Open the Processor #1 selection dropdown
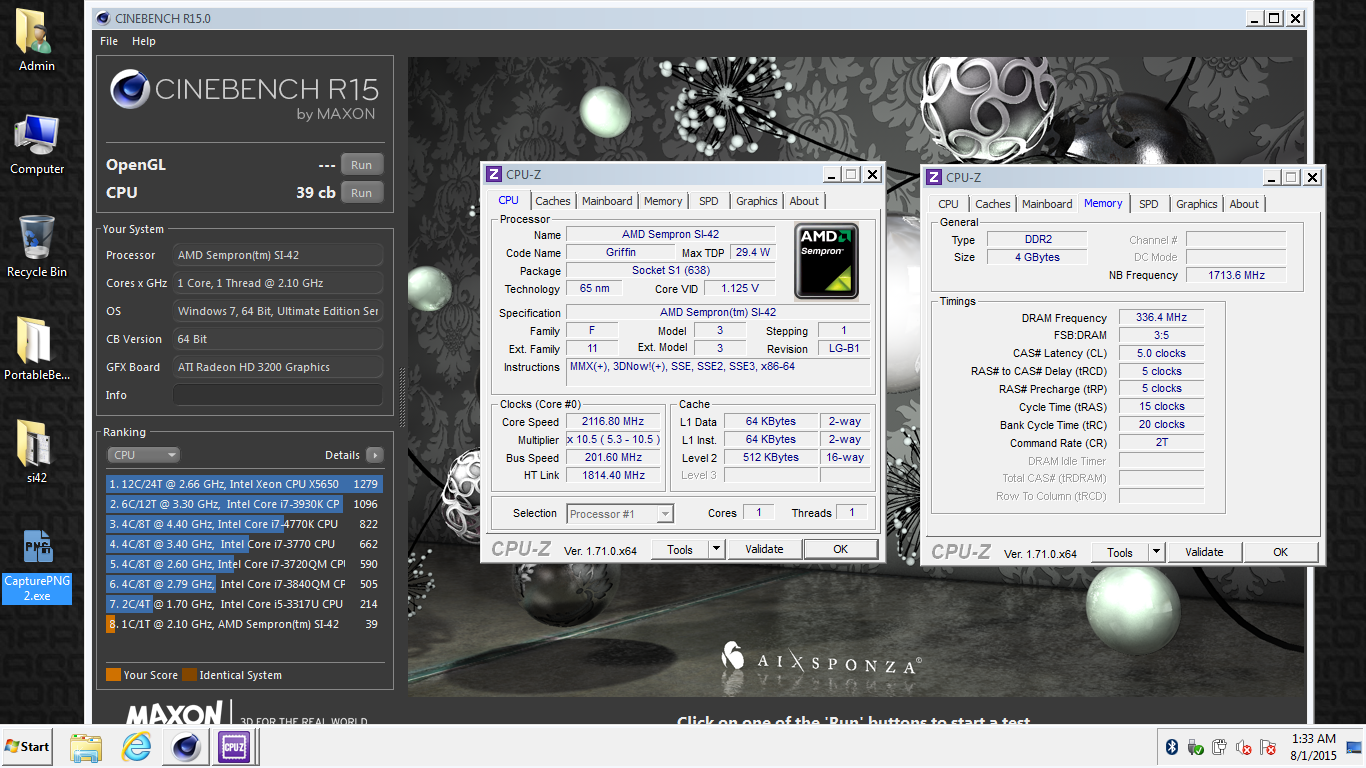This screenshot has height=768, width=1366. tap(620, 514)
